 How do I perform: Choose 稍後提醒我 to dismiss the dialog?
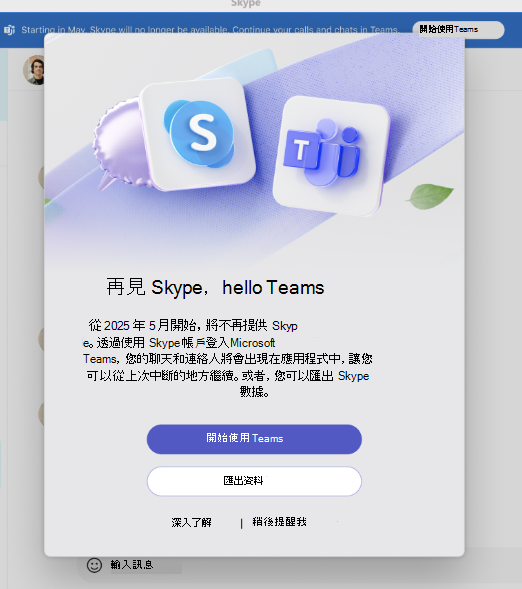click(x=279, y=522)
